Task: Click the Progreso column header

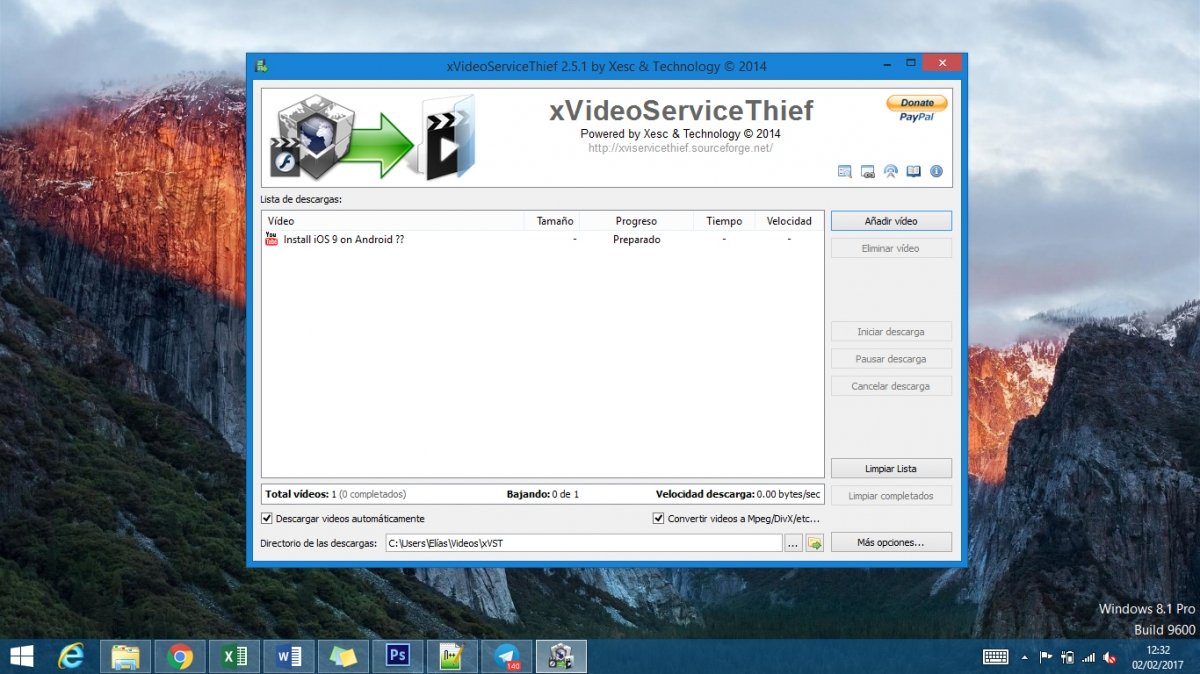Action: [x=637, y=221]
